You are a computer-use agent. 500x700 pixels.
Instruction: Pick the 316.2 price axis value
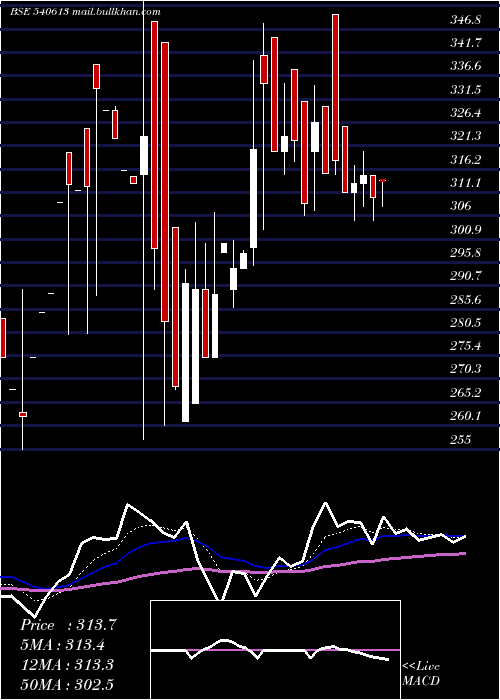click(466, 159)
